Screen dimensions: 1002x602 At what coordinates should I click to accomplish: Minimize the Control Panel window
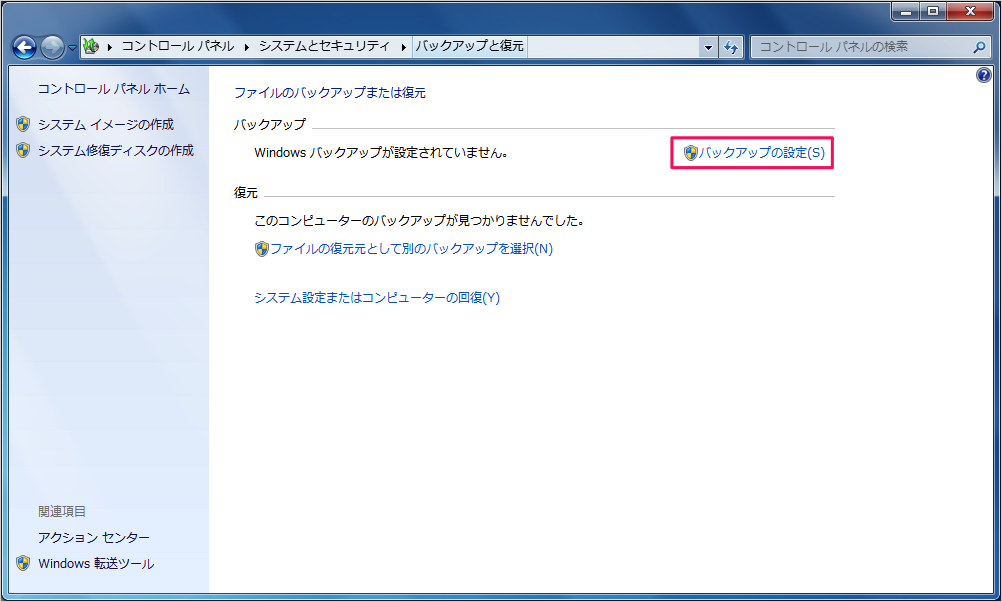[x=906, y=12]
